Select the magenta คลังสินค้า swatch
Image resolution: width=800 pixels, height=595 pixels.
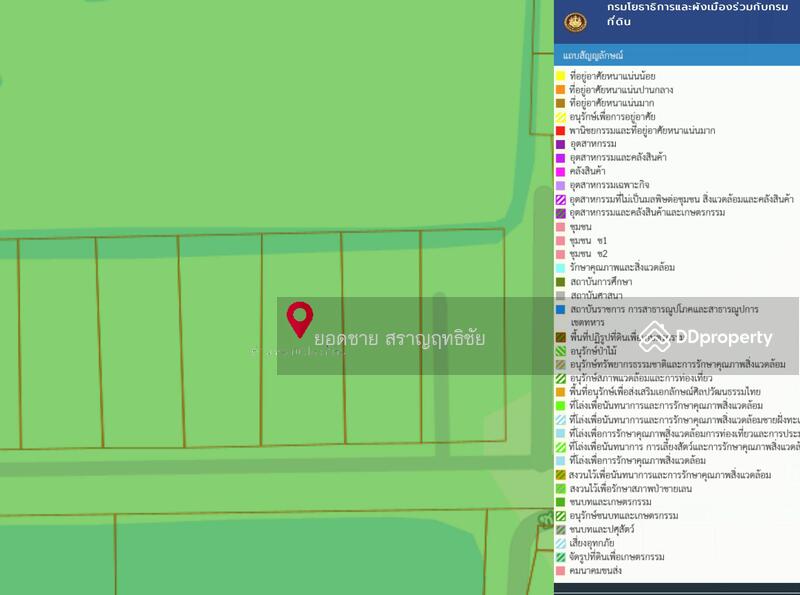pyautogui.click(x=560, y=171)
